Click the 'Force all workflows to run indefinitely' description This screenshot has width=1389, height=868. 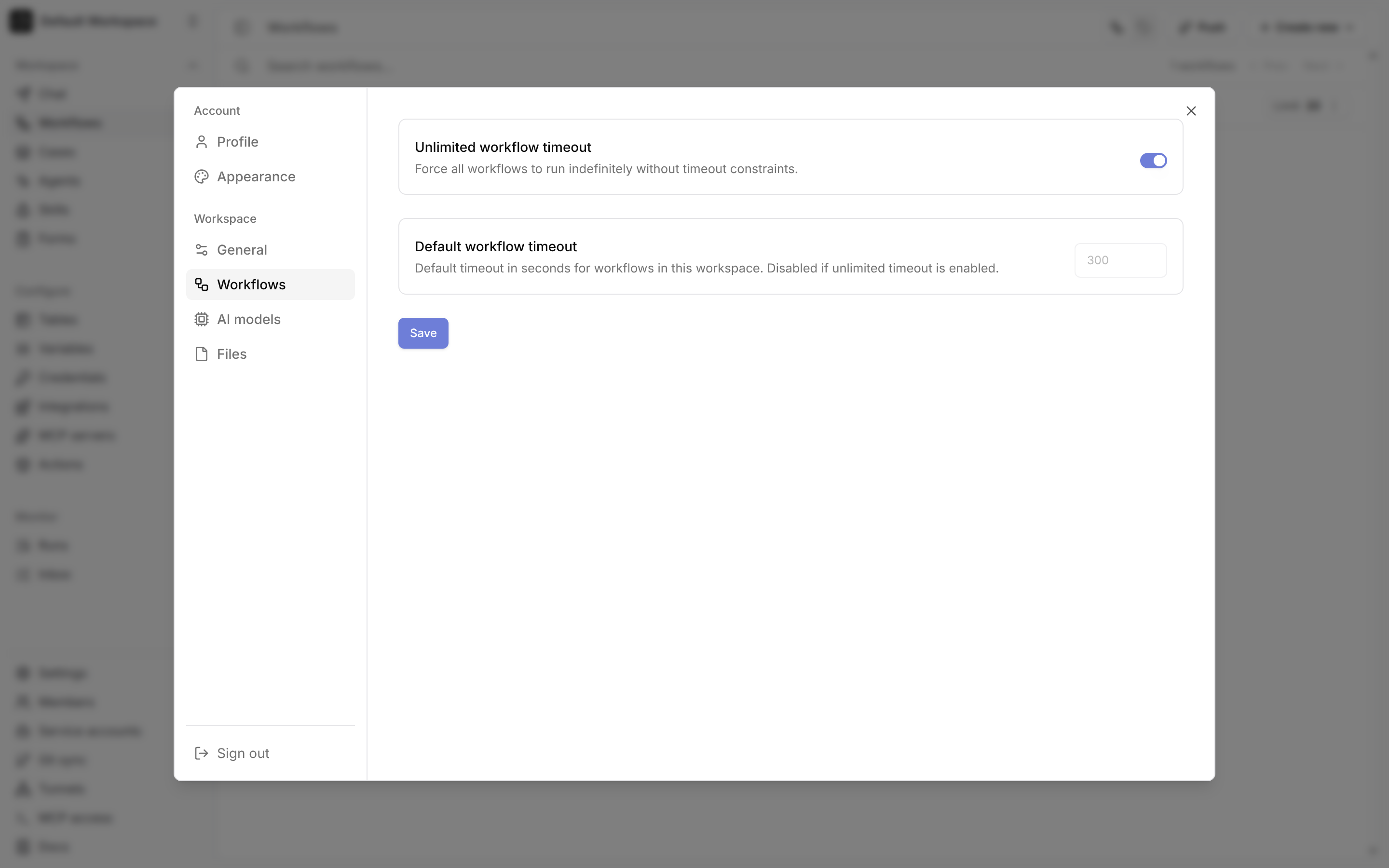[606, 169]
